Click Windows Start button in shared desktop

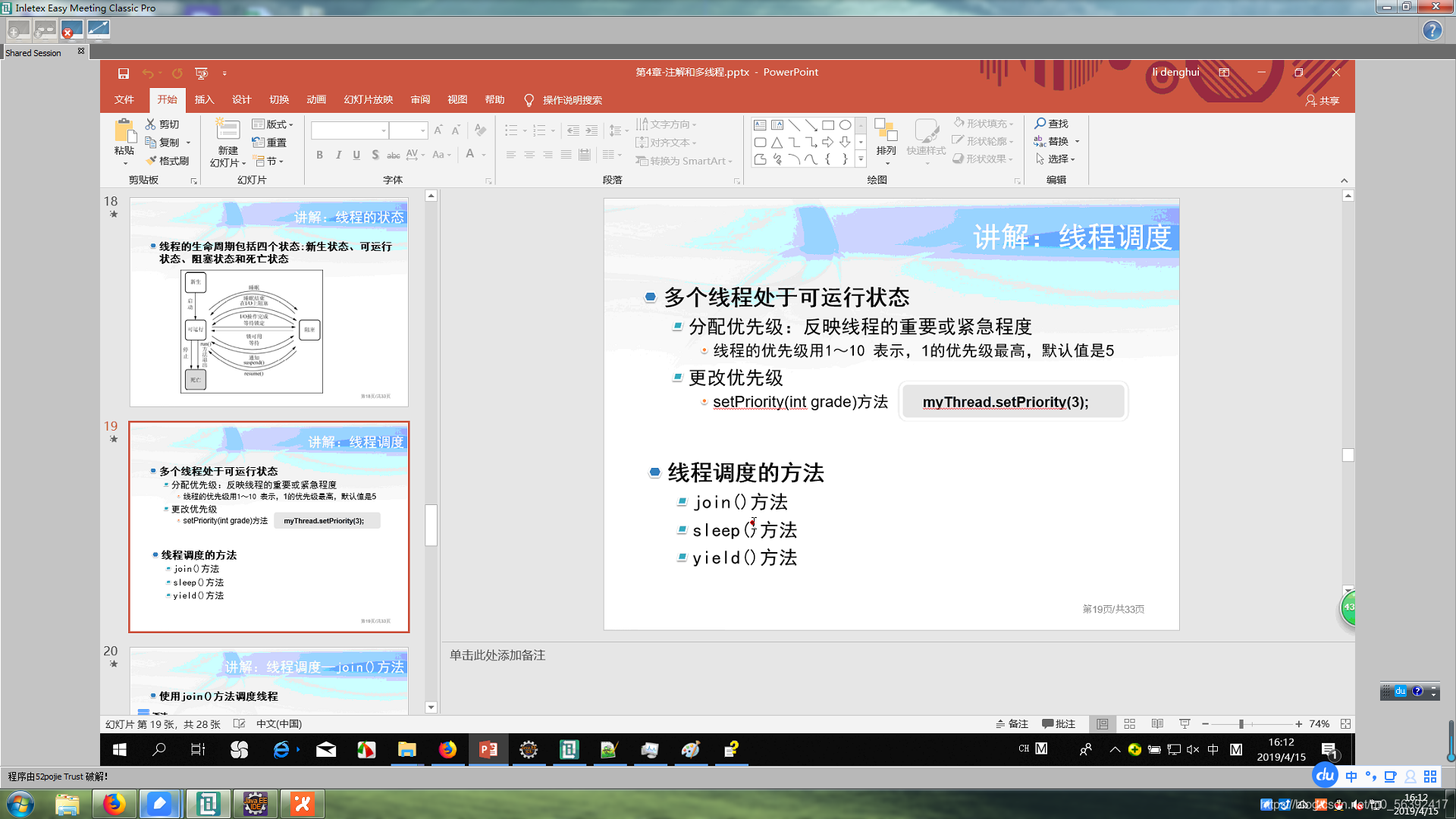[x=120, y=749]
